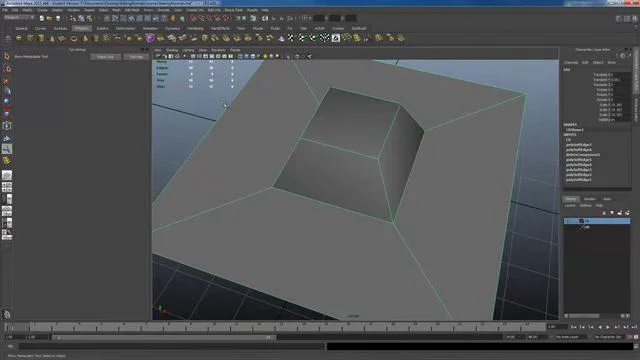This screenshot has height=360, width=640.
Task: Open the Object menu in Channel Box
Action: coord(598,62)
